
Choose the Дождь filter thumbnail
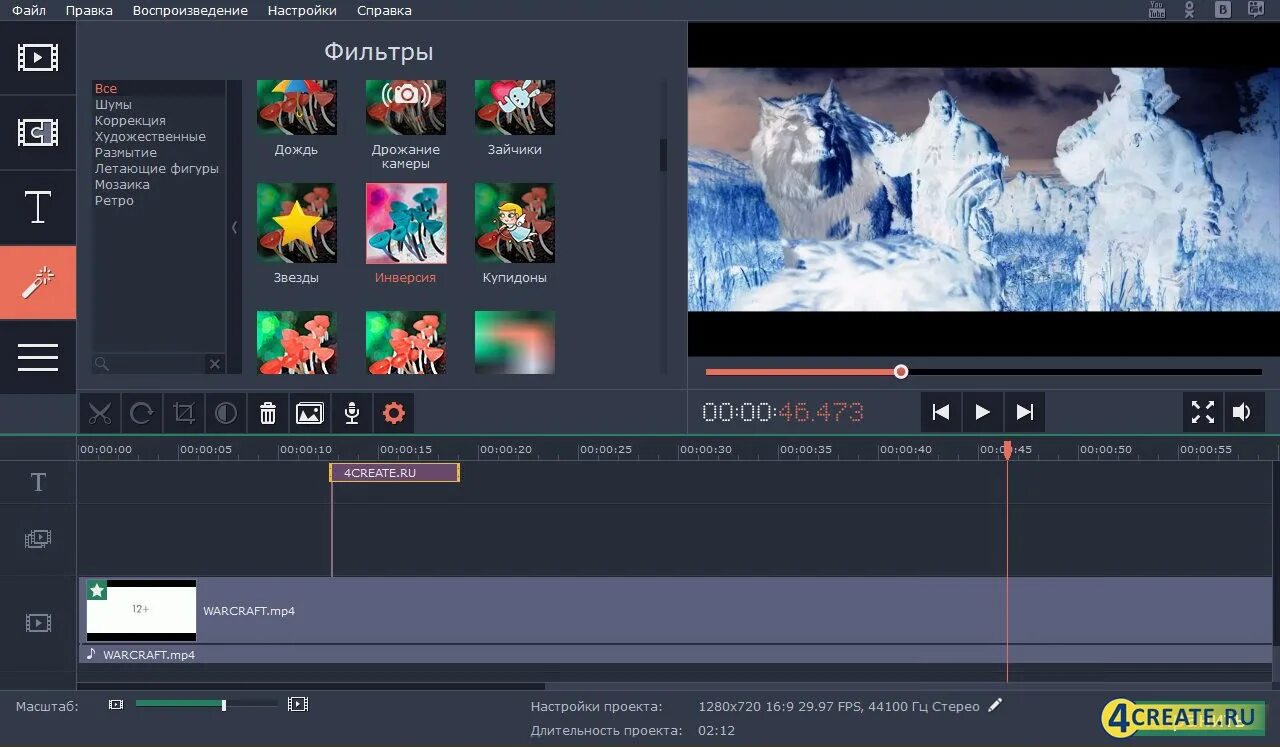coord(297,107)
